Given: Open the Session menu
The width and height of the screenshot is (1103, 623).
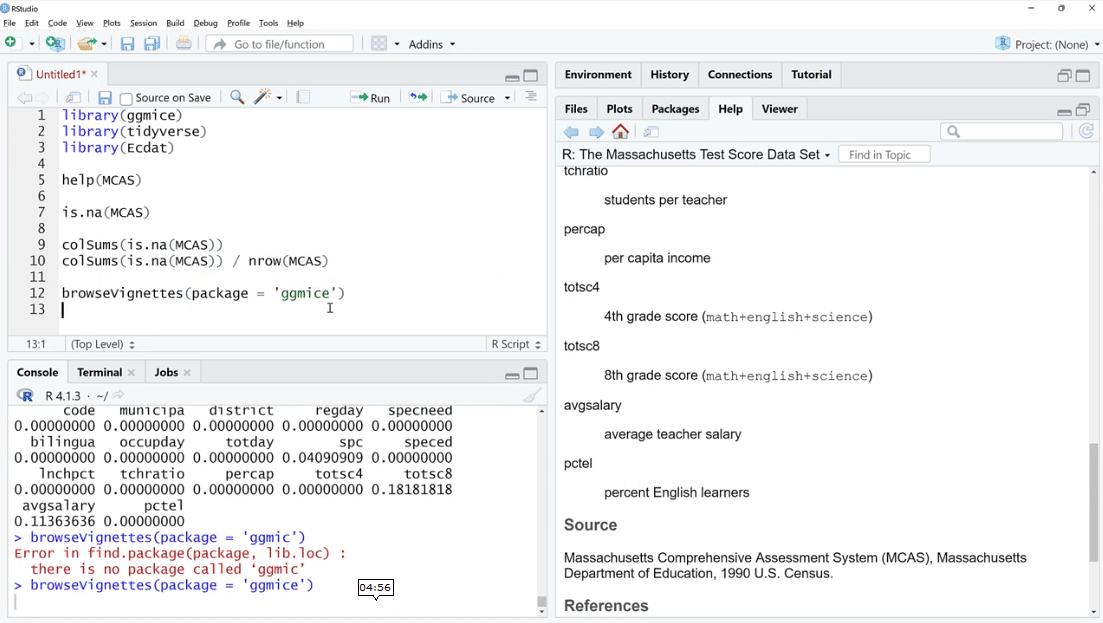Looking at the screenshot, I should tap(144, 23).
